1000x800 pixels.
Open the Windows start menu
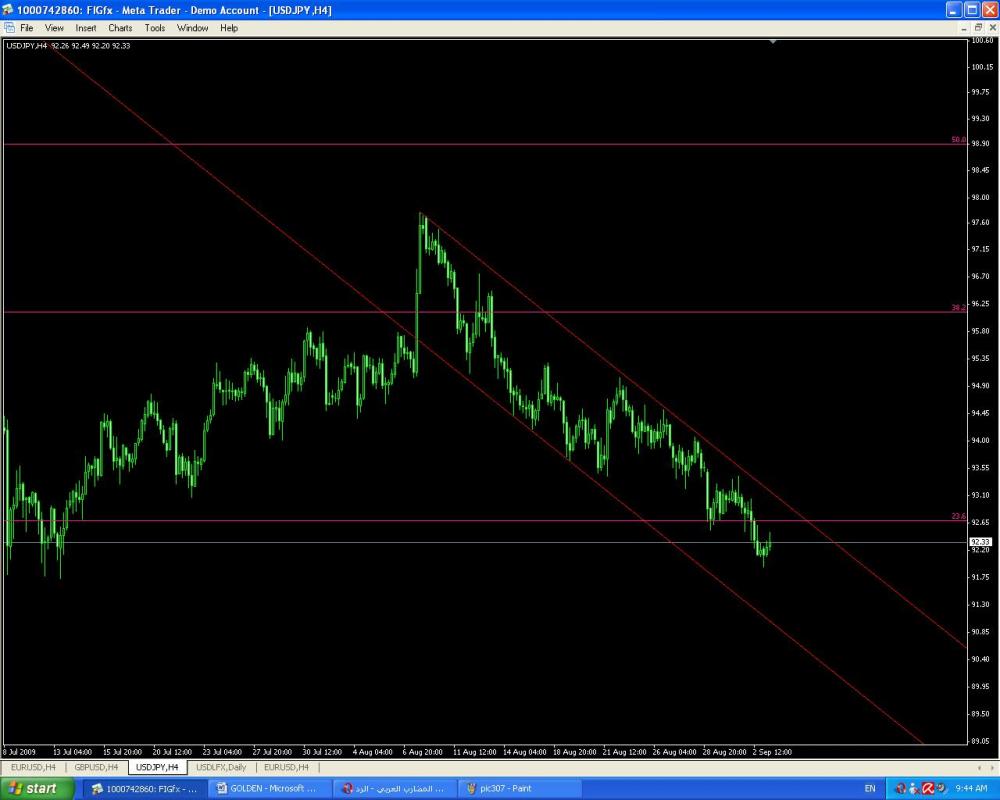37,789
